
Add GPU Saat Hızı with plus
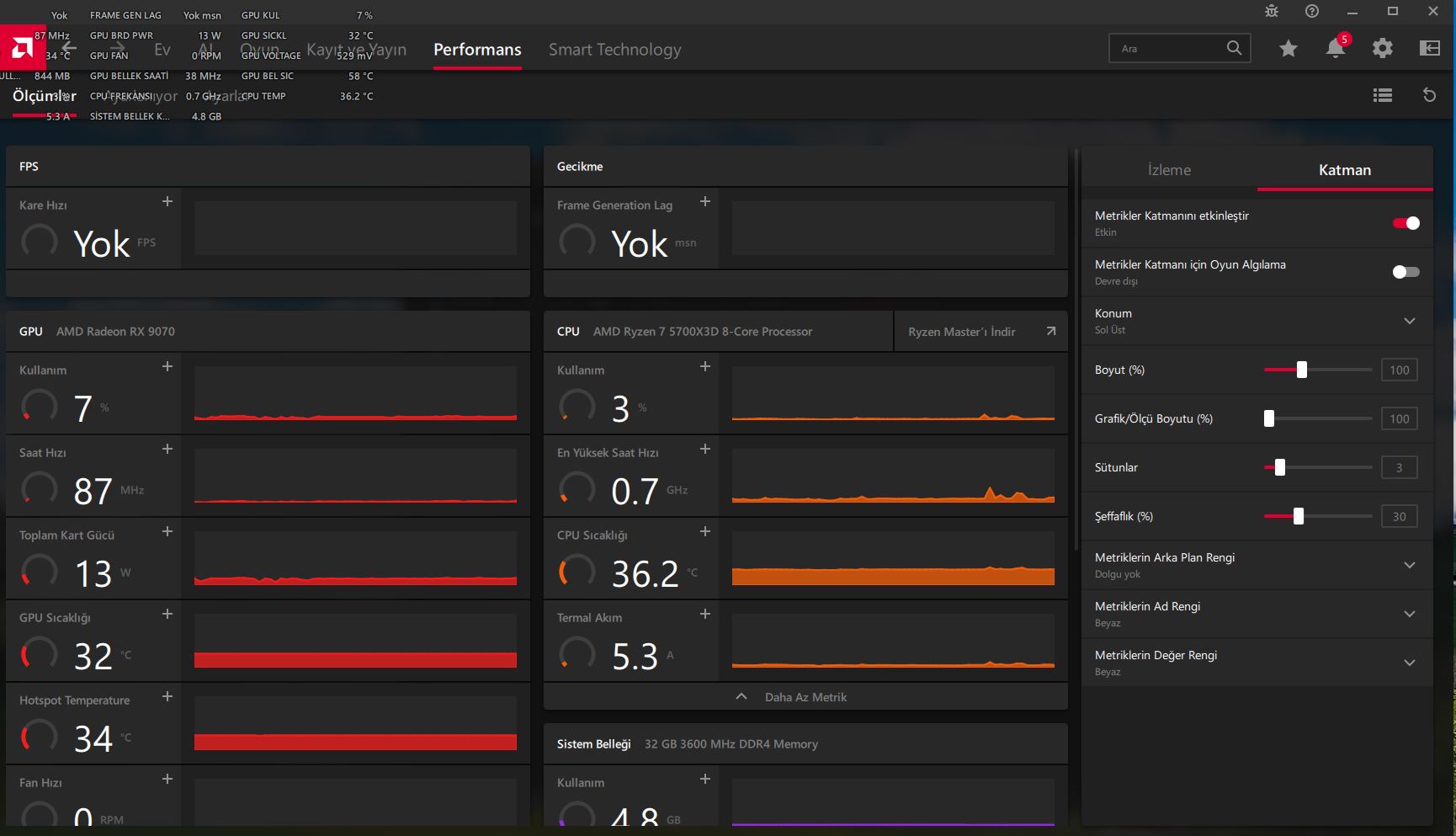click(167, 449)
